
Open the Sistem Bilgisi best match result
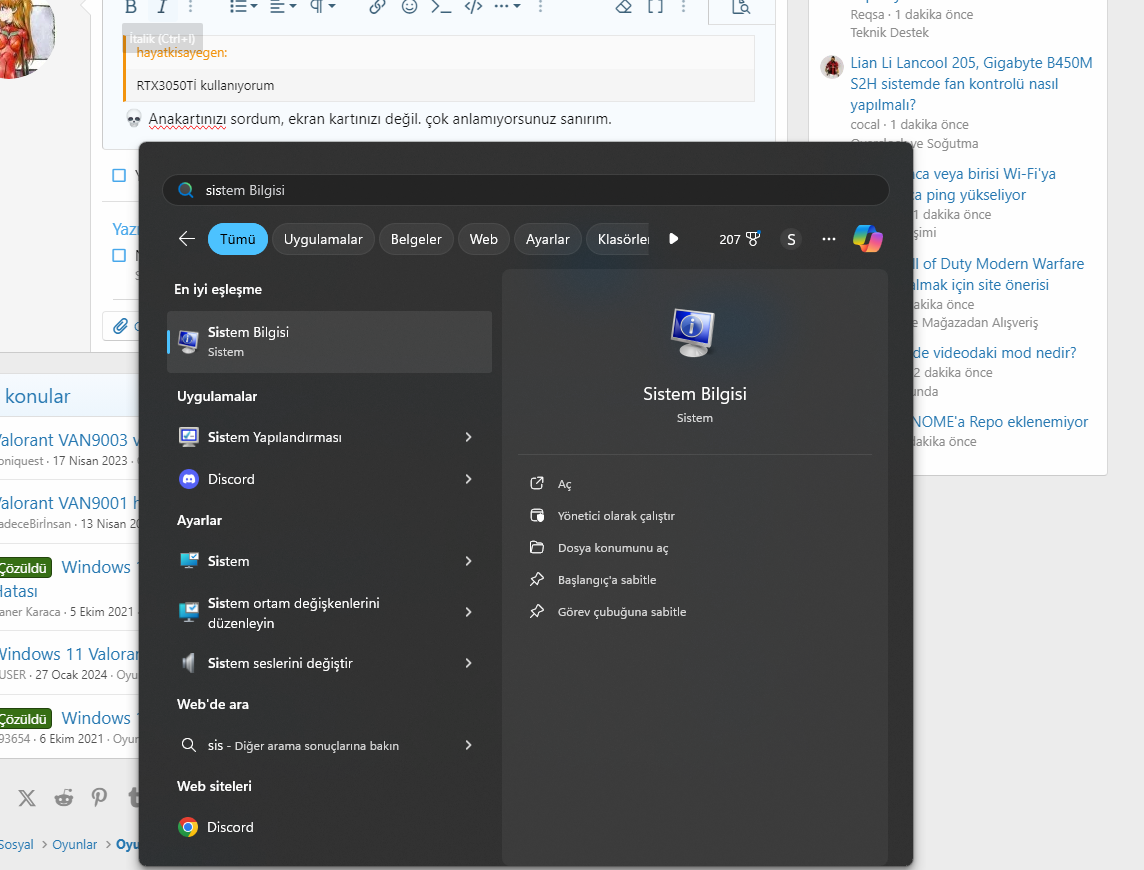click(x=330, y=342)
